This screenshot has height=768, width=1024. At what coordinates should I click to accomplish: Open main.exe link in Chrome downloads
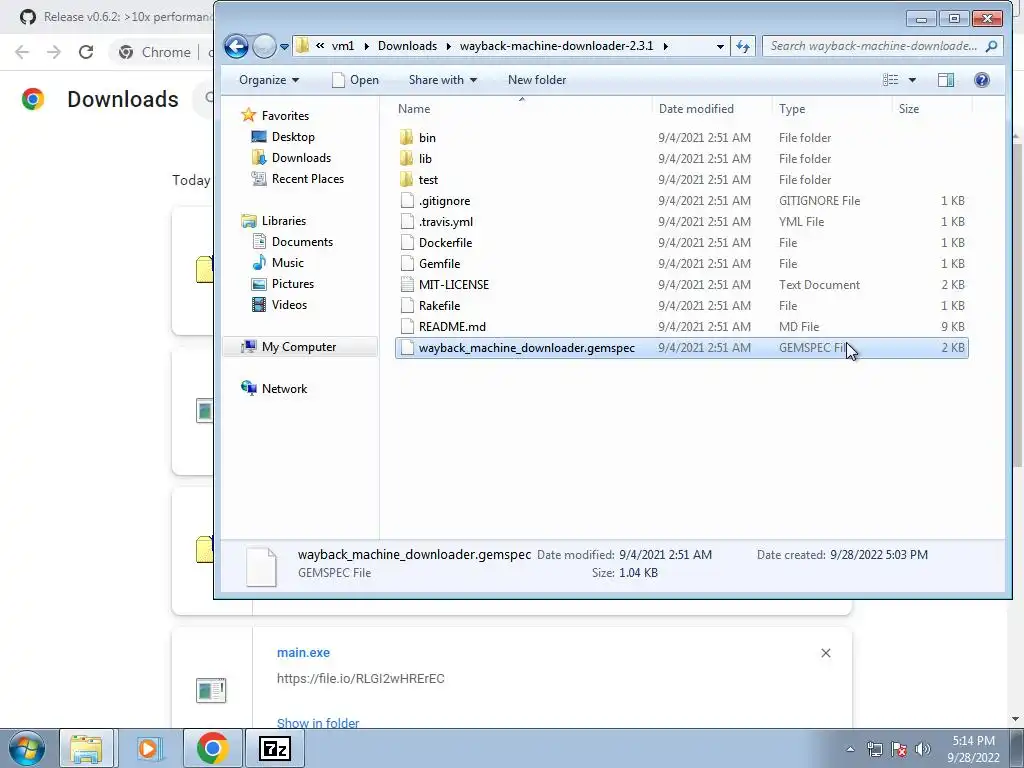(303, 652)
